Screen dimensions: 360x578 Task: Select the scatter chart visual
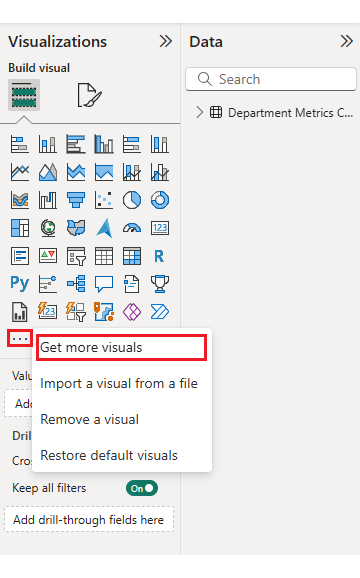[x=104, y=200]
